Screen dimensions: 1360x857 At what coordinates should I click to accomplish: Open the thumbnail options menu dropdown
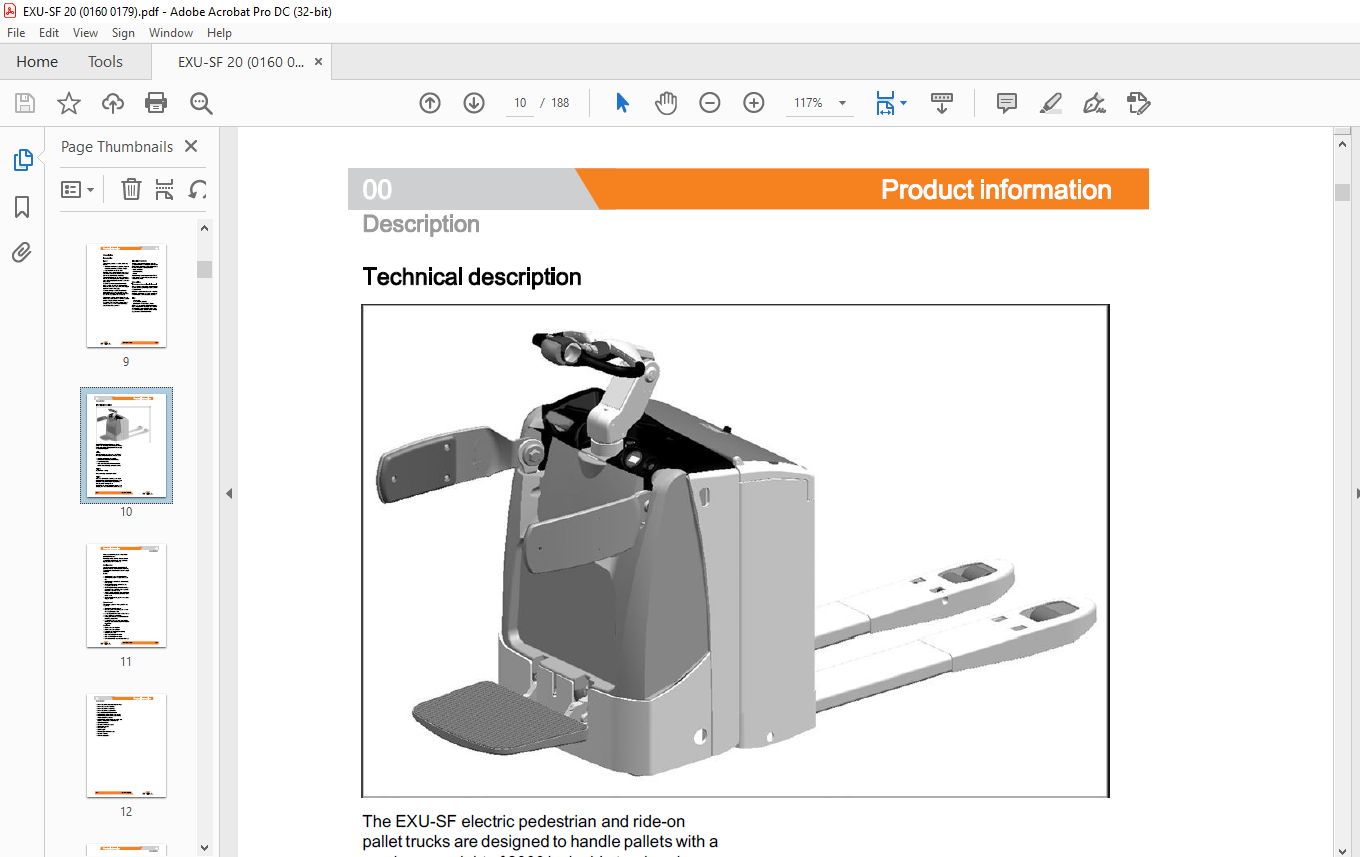pyautogui.click(x=77, y=189)
